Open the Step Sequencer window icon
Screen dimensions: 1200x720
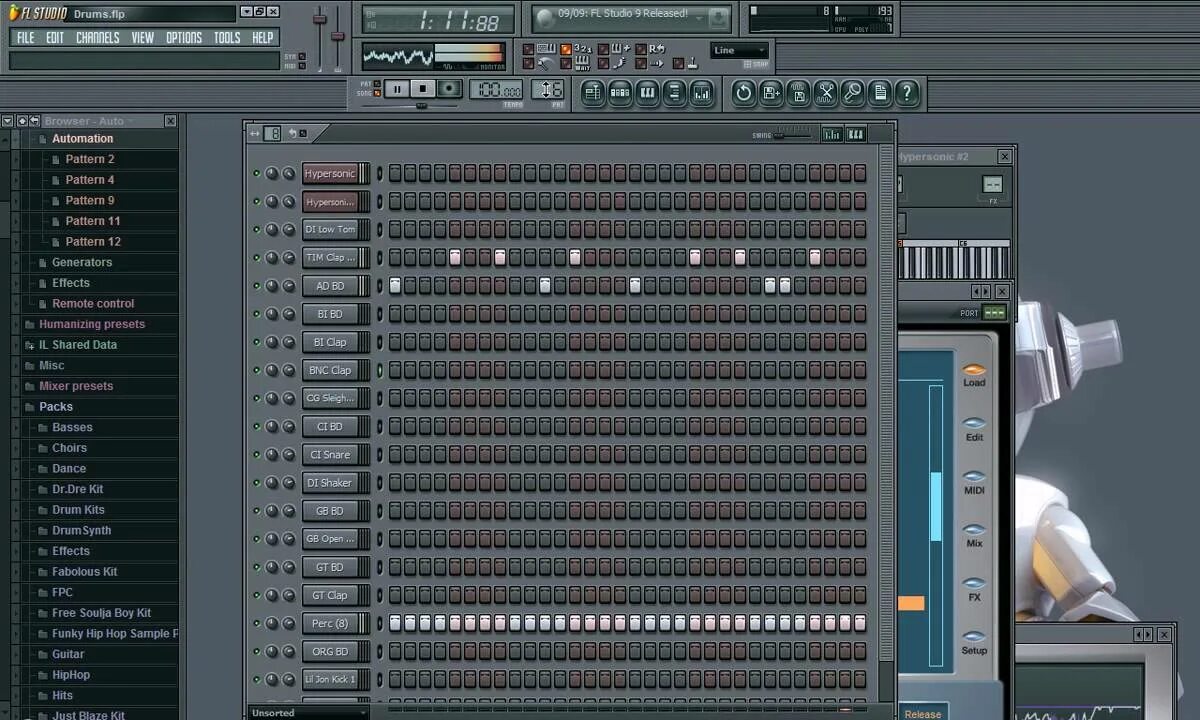pos(620,93)
